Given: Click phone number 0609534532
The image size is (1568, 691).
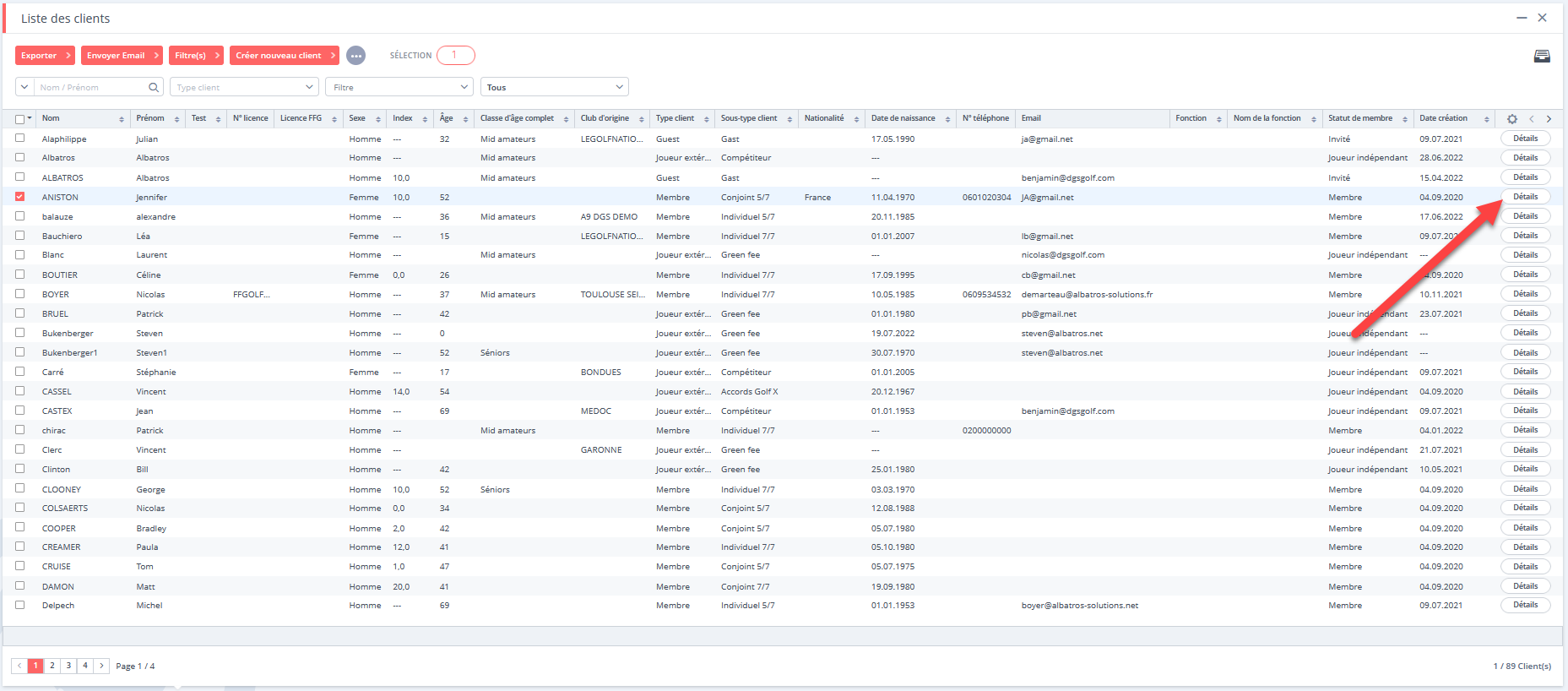Looking at the screenshot, I should pyautogui.click(x=986, y=295).
